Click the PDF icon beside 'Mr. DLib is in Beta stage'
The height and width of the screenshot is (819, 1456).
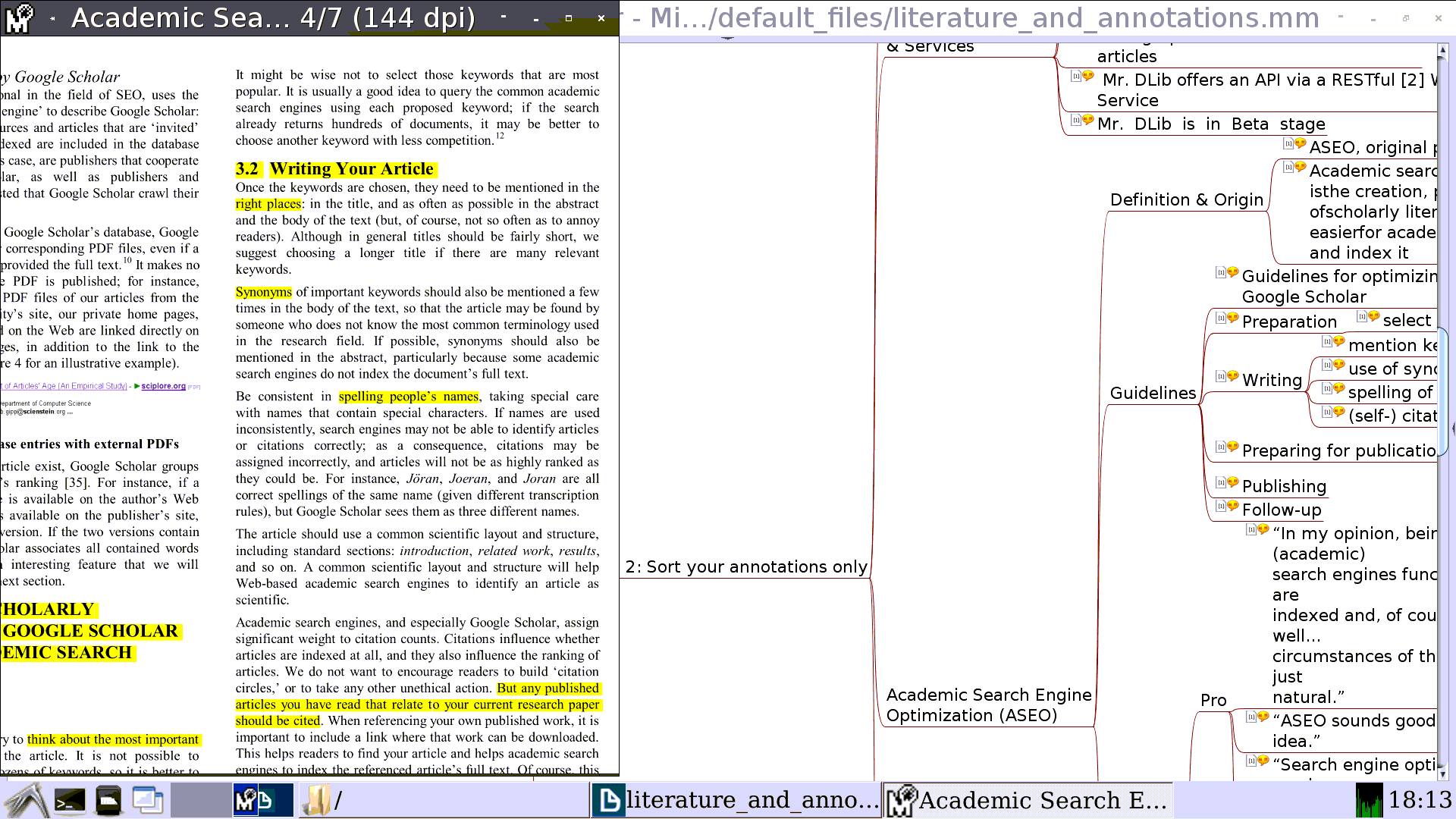point(1075,120)
